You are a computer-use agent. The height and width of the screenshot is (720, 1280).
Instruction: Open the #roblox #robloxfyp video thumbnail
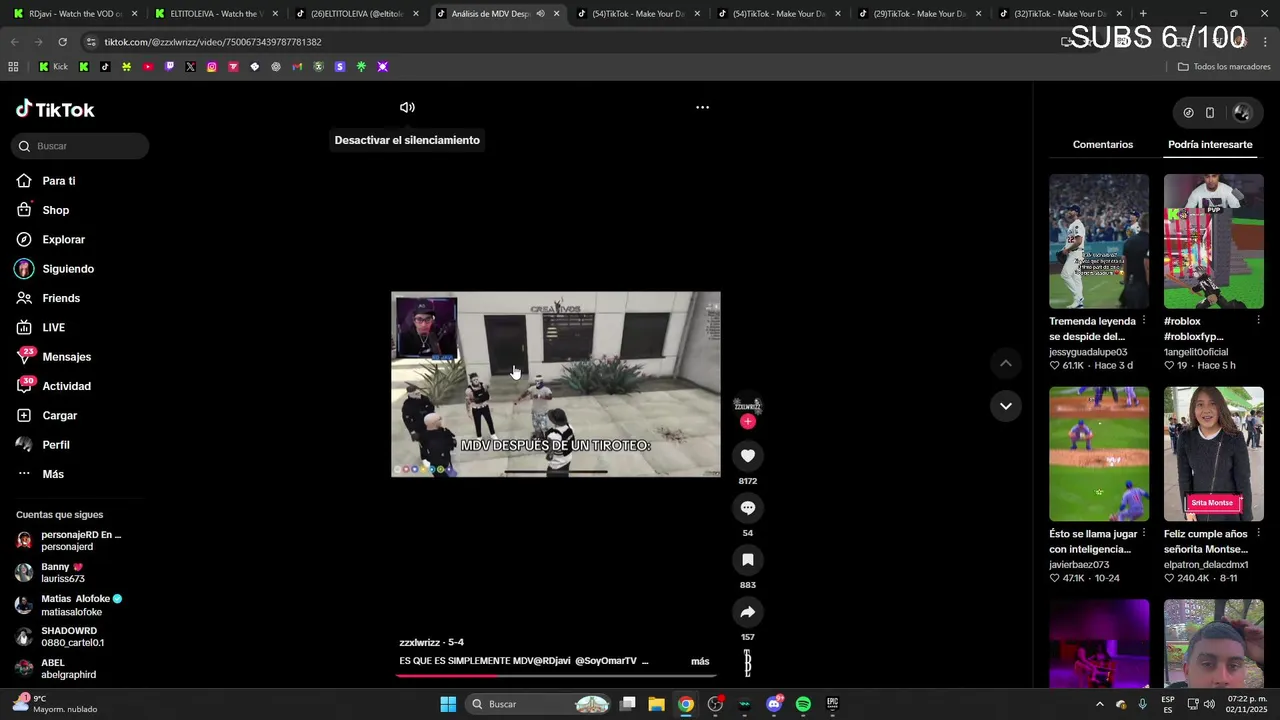click(1213, 242)
